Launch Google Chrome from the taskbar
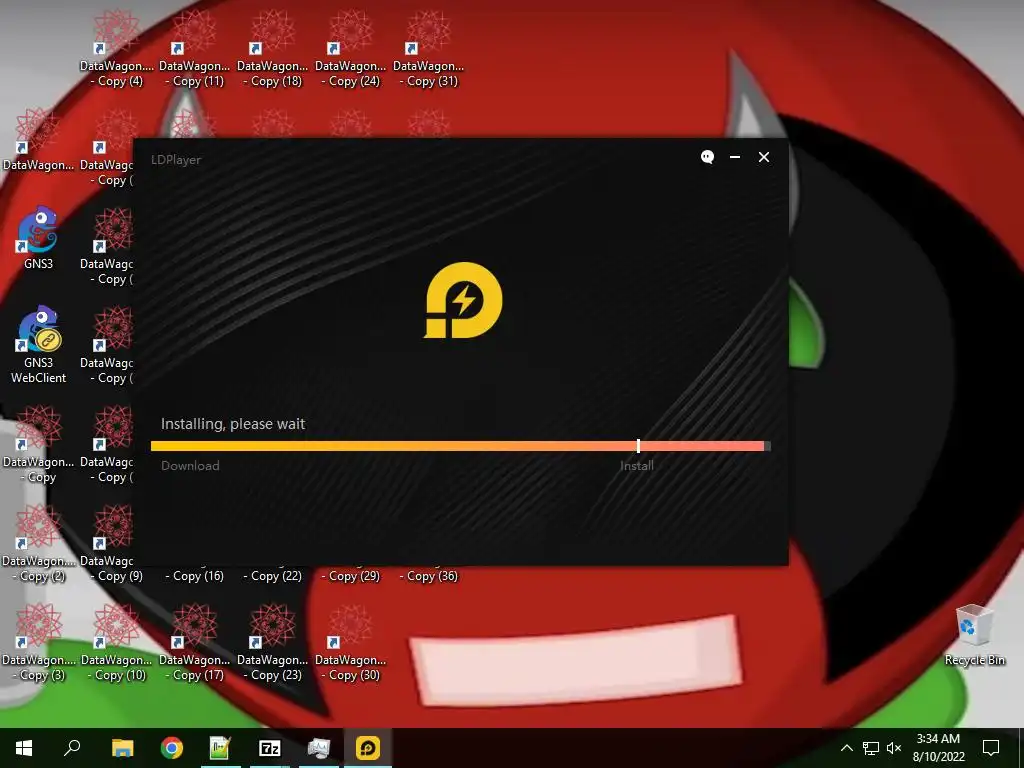 (x=172, y=748)
